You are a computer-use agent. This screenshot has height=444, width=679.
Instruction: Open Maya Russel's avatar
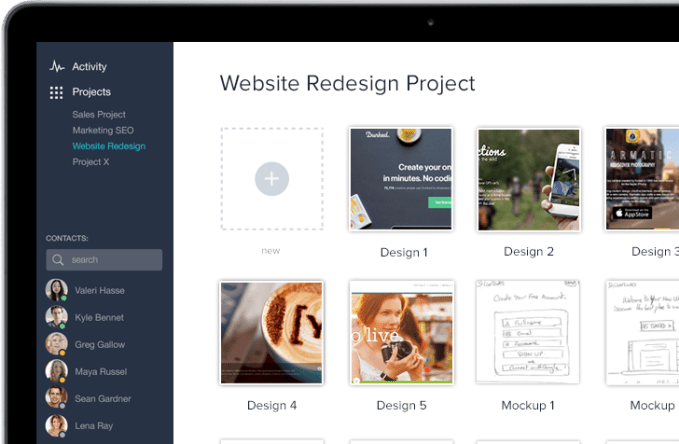(56, 371)
